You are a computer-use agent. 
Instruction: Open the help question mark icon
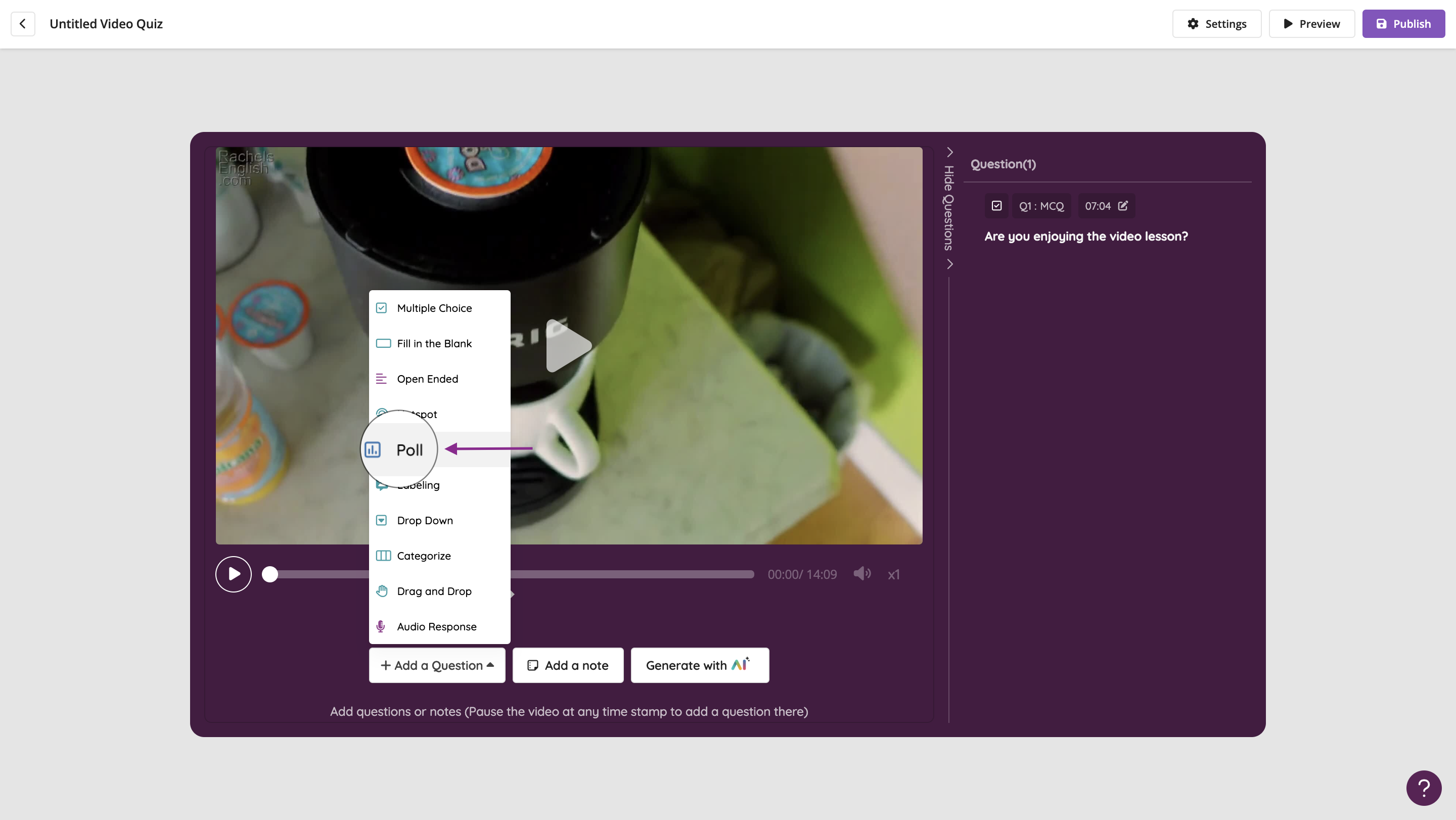[1423, 788]
